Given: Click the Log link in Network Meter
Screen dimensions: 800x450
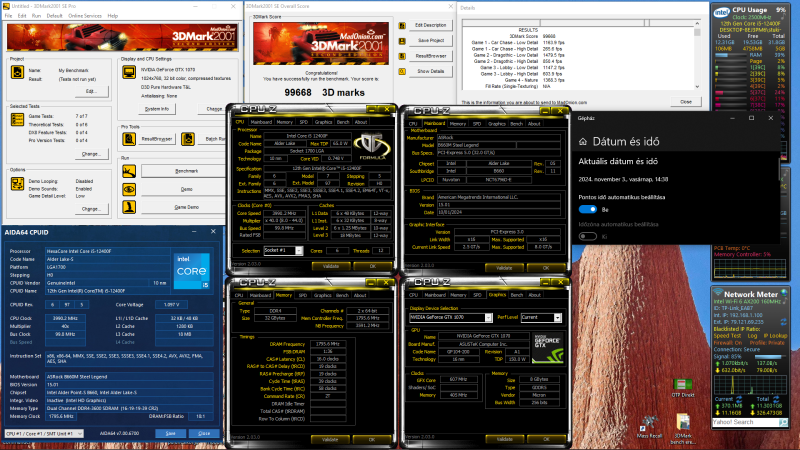Looking at the screenshot, I should click(x=752, y=336).
